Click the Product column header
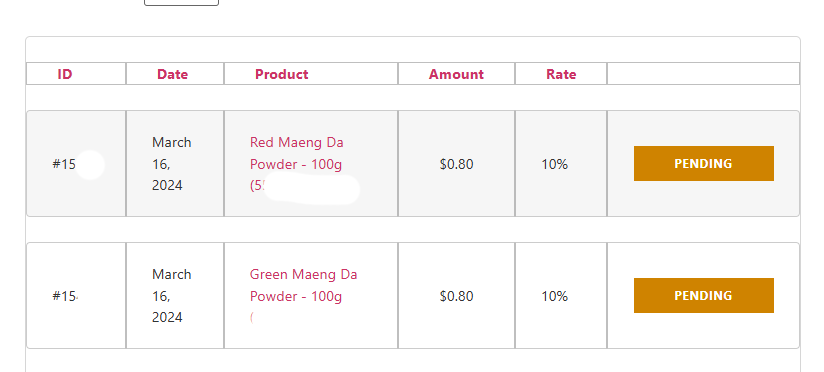The height and width of the screenshot is (372, 824). 282,74
